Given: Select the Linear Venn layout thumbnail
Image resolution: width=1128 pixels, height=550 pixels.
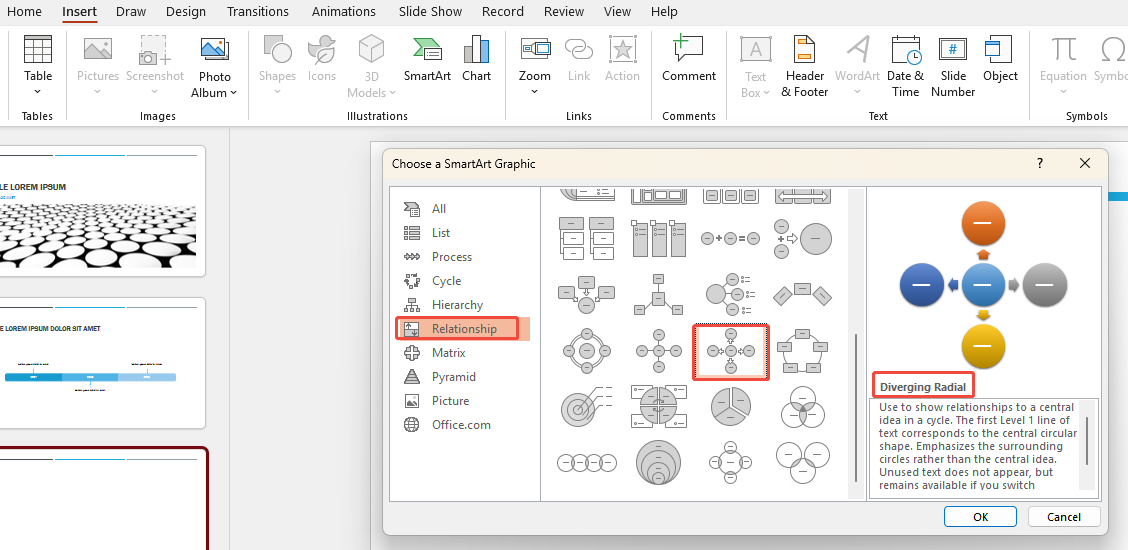Looking at the screenshot, I should (586, 462).
